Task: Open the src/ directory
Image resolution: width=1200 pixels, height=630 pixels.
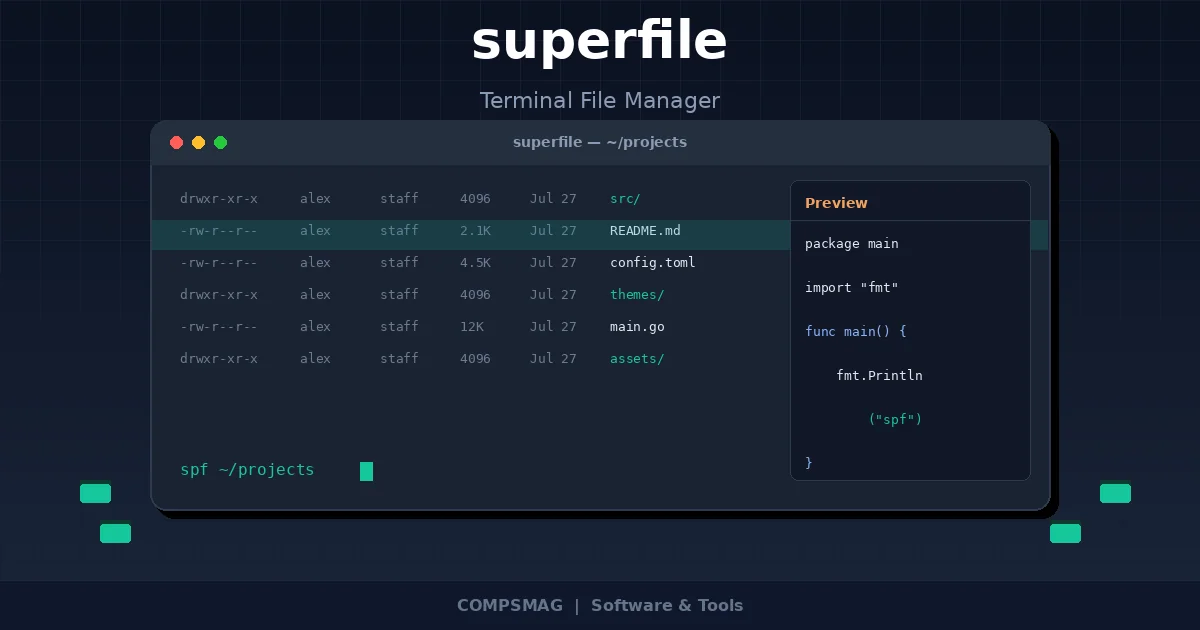Action: click(x=625, y=199)
